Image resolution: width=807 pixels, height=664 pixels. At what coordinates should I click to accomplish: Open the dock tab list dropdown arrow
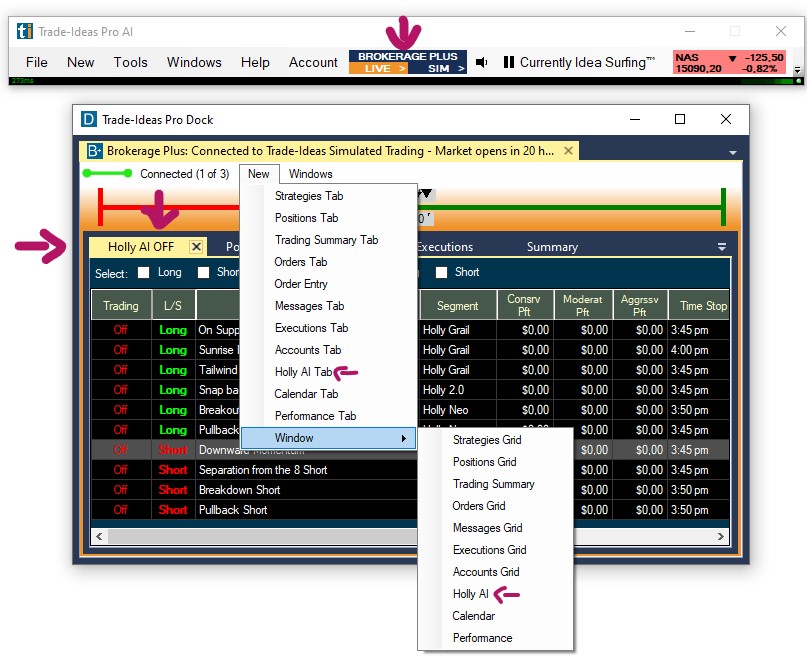(732, 153)
